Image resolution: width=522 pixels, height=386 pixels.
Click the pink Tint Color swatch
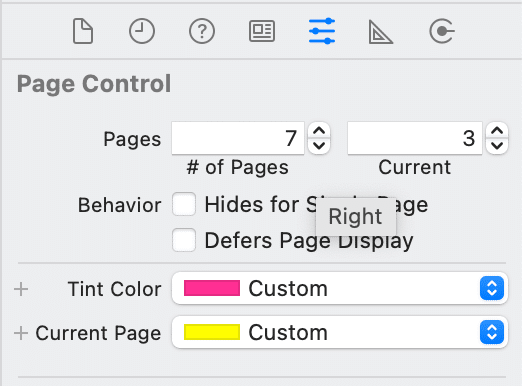[x=212, y=288]
